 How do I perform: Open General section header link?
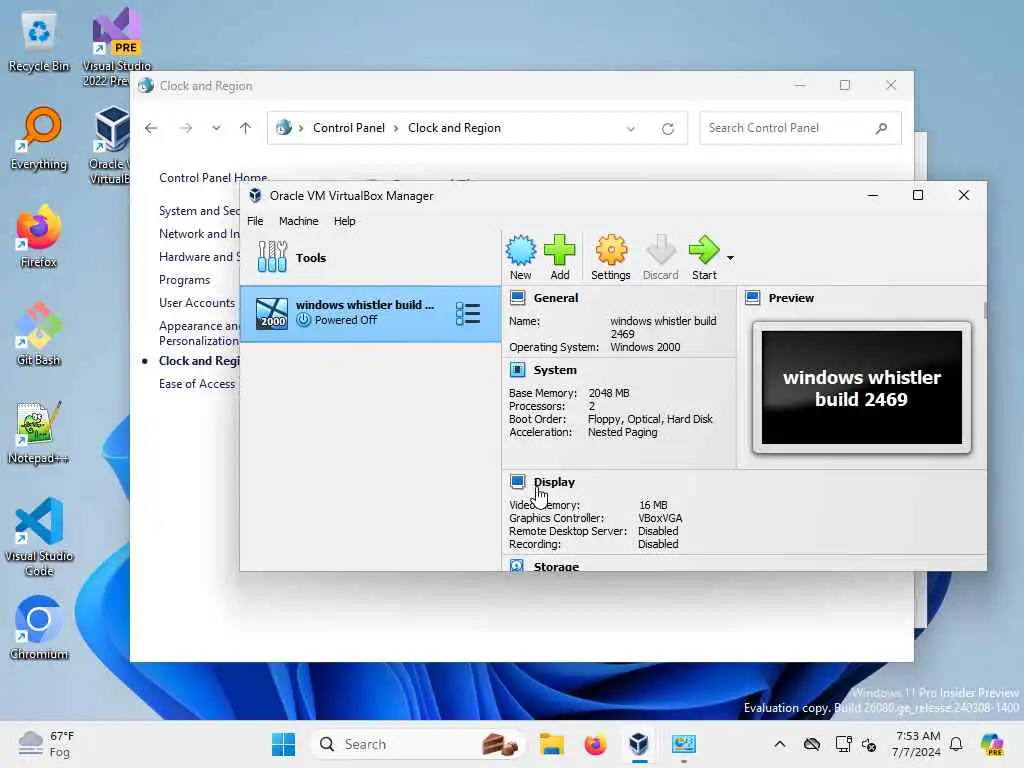coord(556,298)
